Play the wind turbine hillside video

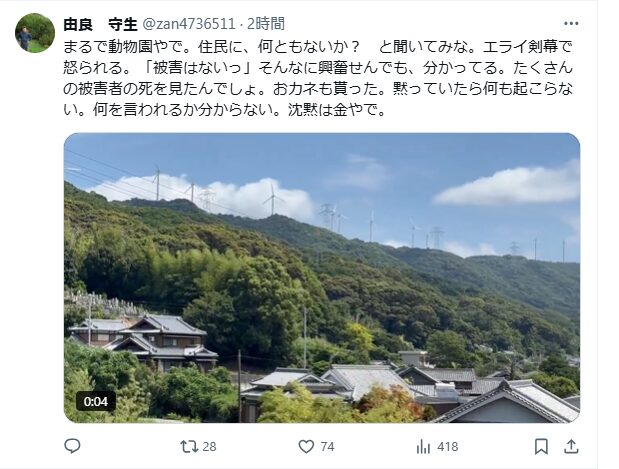click(322, 278)
